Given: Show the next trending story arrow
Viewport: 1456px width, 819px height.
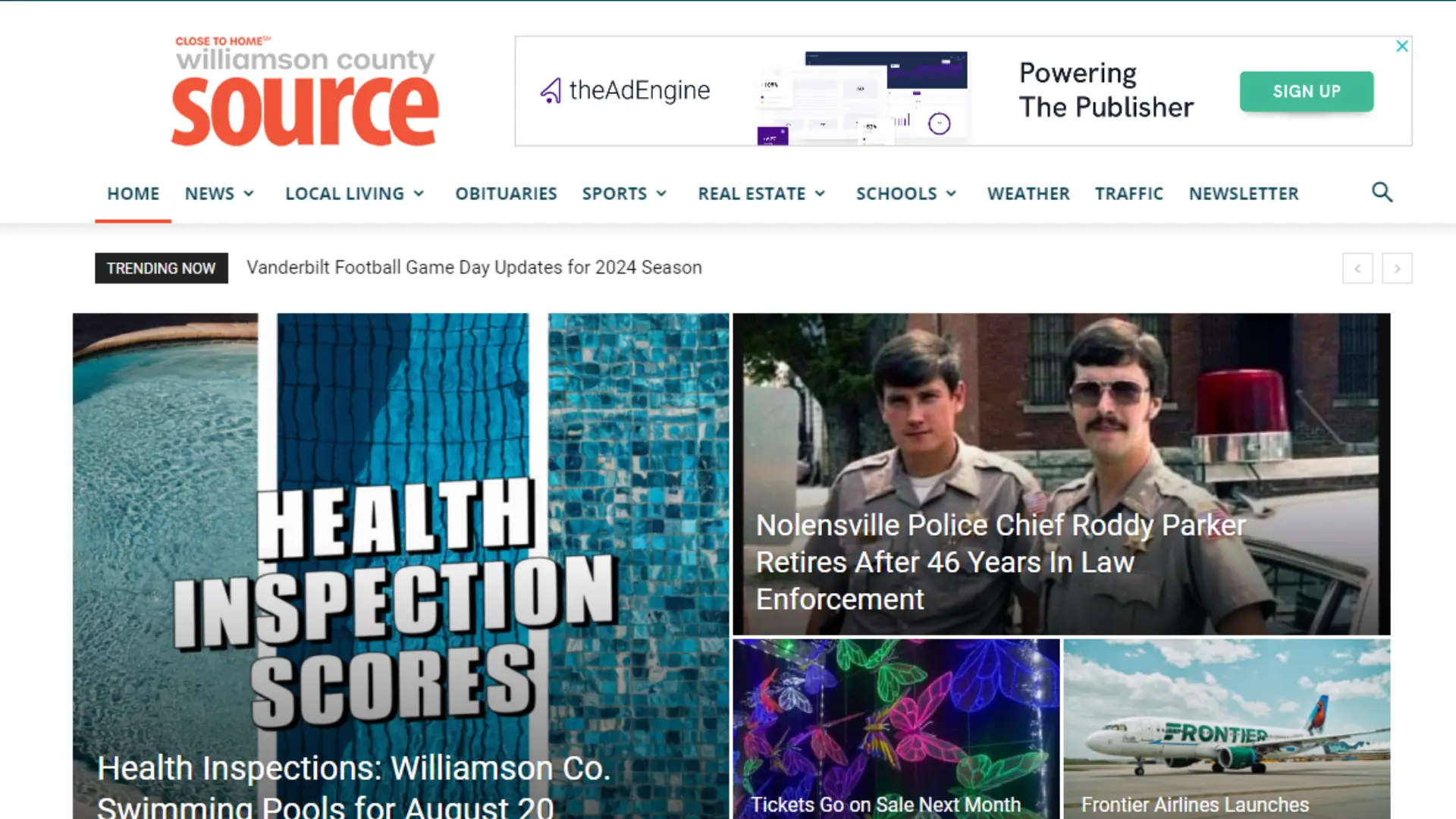Looking at the screenshot, I should [1397, 268].
